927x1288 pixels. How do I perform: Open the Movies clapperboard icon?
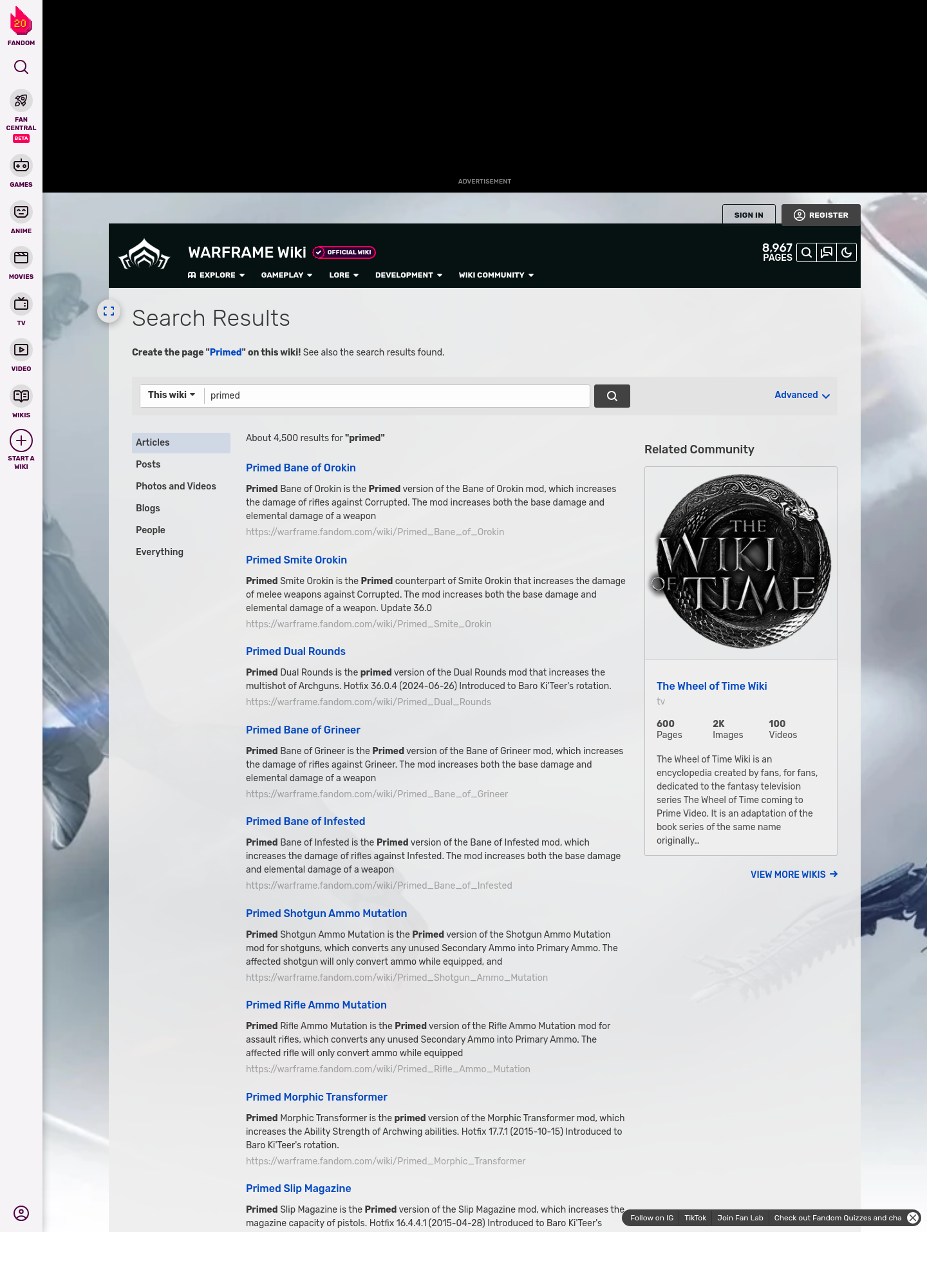click(x=21, y=258)
